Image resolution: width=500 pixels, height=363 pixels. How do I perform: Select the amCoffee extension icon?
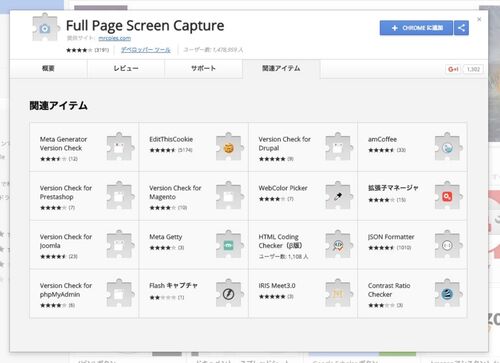pyautogui.click(x=448, y=147)
